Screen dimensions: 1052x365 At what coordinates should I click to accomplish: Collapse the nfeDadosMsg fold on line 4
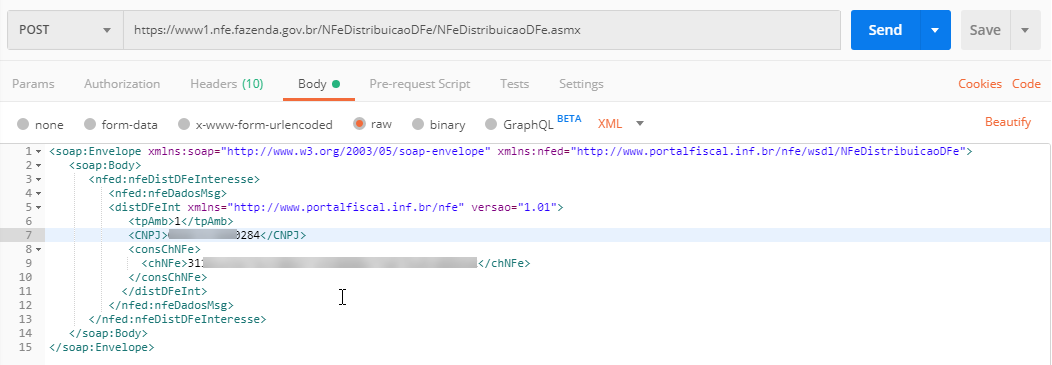(x=38, y=193)
